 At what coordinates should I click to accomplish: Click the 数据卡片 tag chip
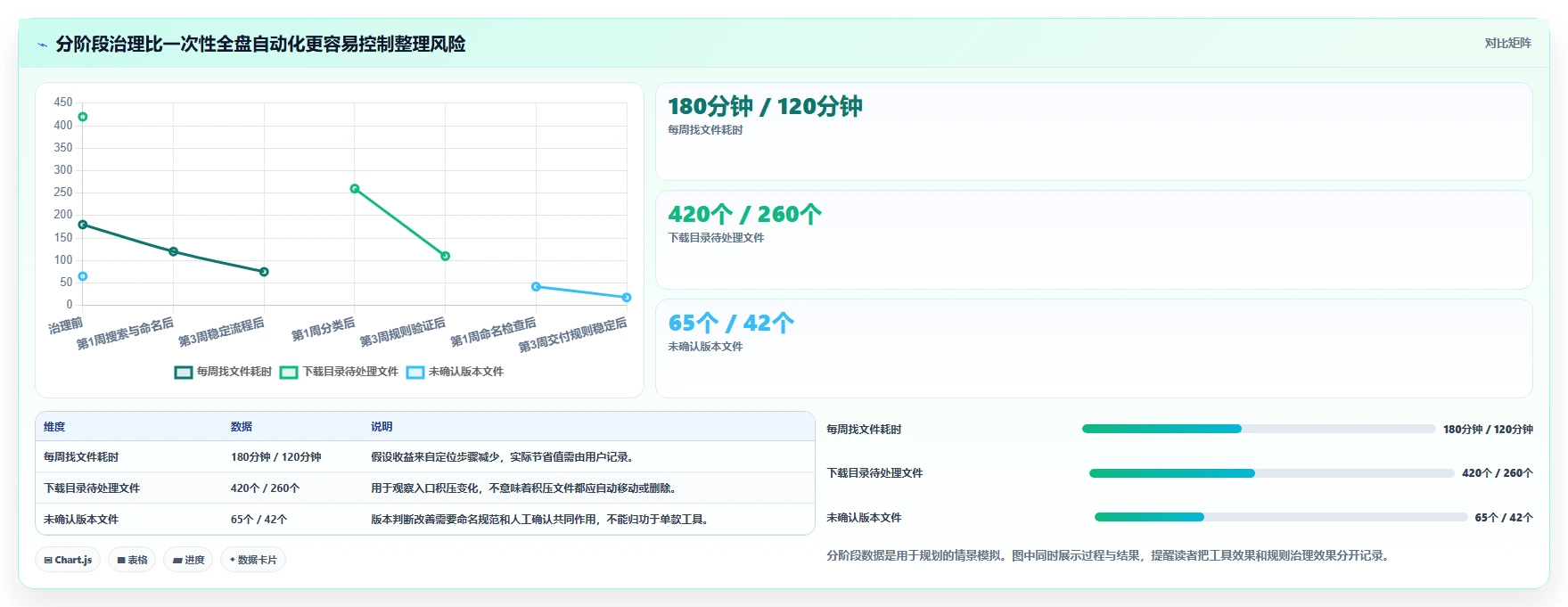253,560
